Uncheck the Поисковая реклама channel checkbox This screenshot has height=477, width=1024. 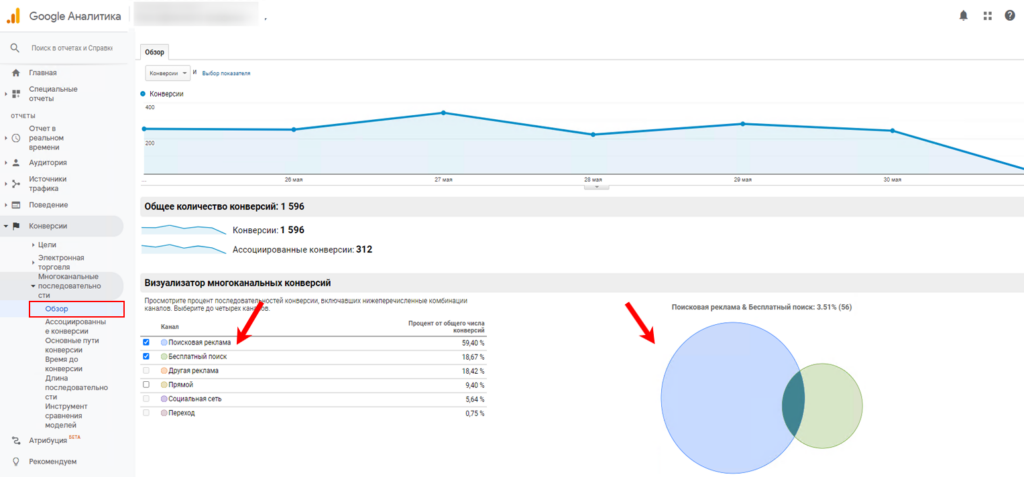pos(147,342)
